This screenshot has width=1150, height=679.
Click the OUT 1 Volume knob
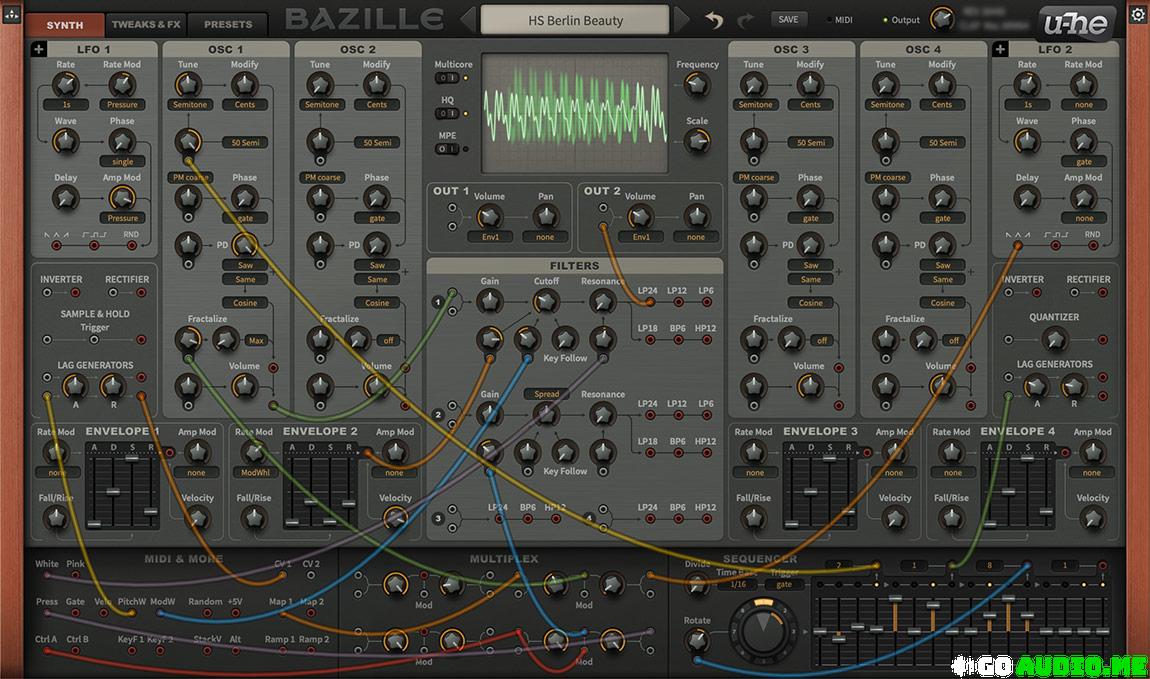[x=489, y=216]
